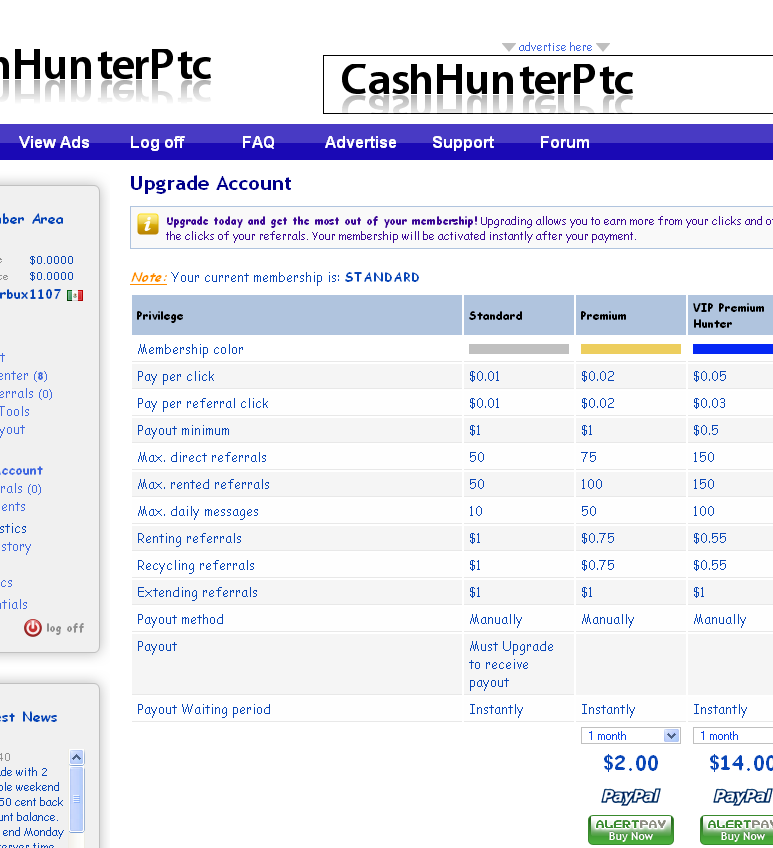The image size is (773, 848).
Task: Click Premium $0.75 Renting referrals value
Action: pyautogui.click(x=598, y=539)
